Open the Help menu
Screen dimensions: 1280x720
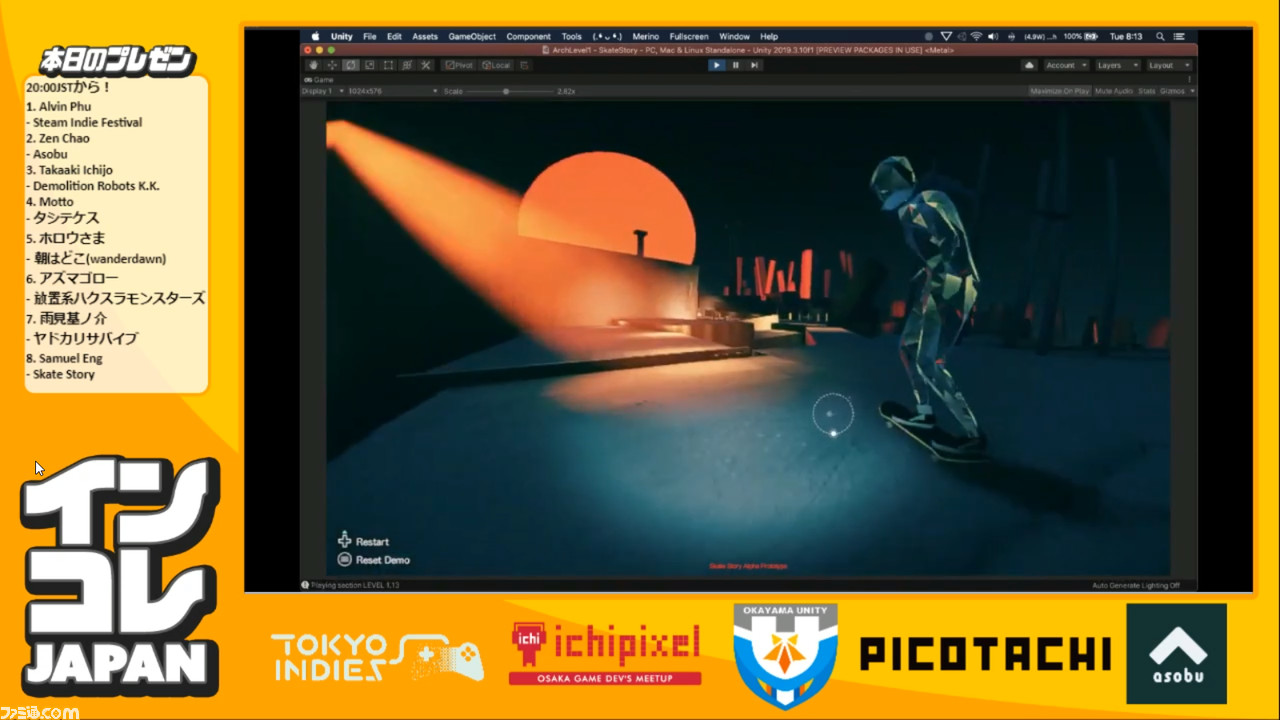769,36
